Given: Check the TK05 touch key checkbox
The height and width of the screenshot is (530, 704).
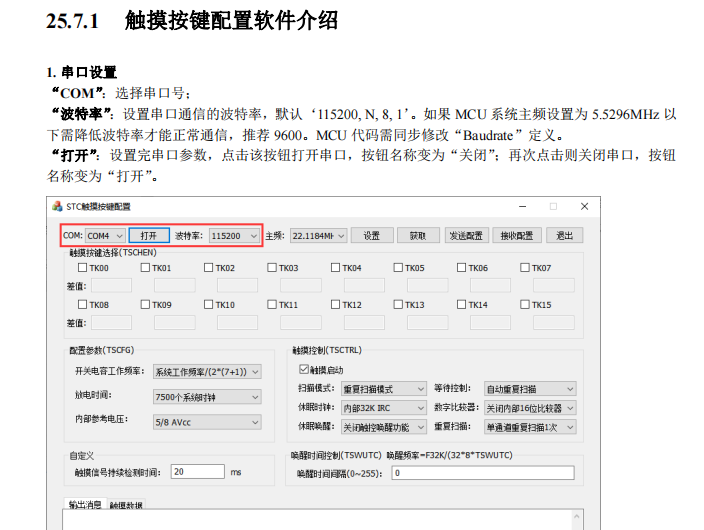Looking at the screenshot, I should tap(398, 268).
